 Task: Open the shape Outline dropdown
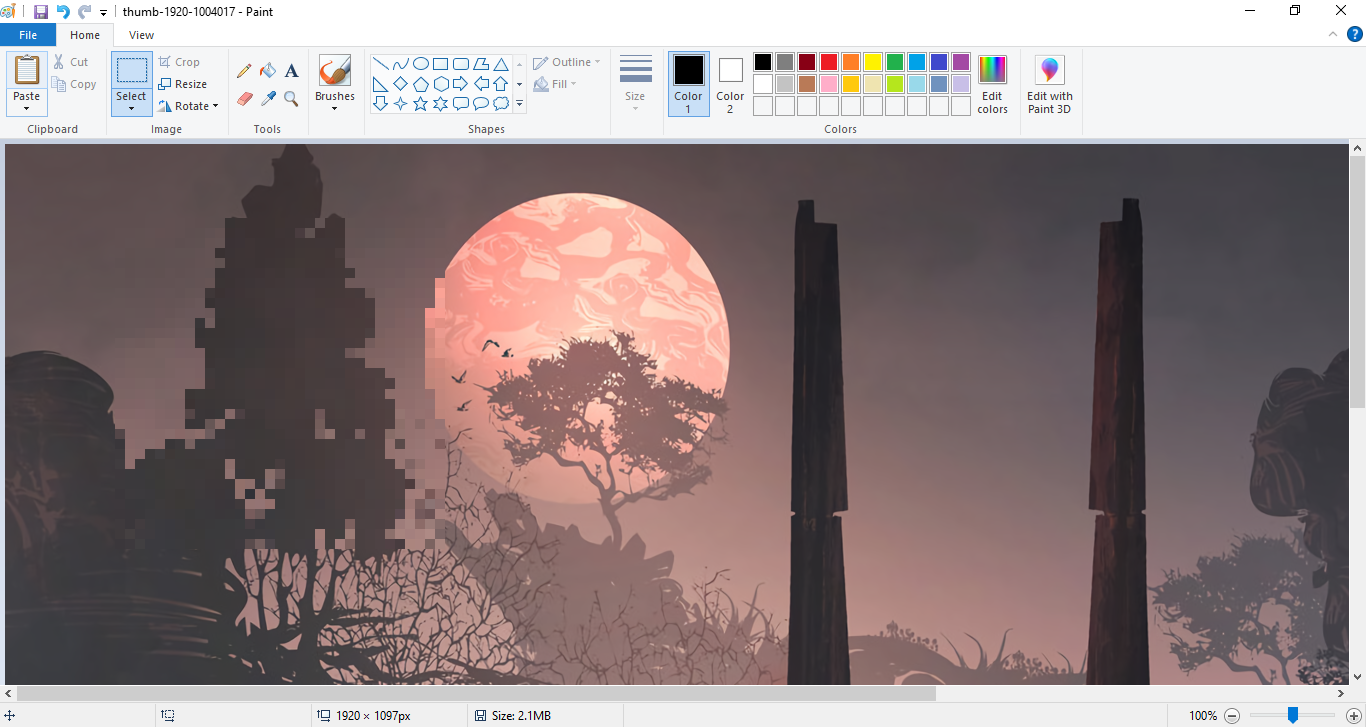tap(567, 62)
